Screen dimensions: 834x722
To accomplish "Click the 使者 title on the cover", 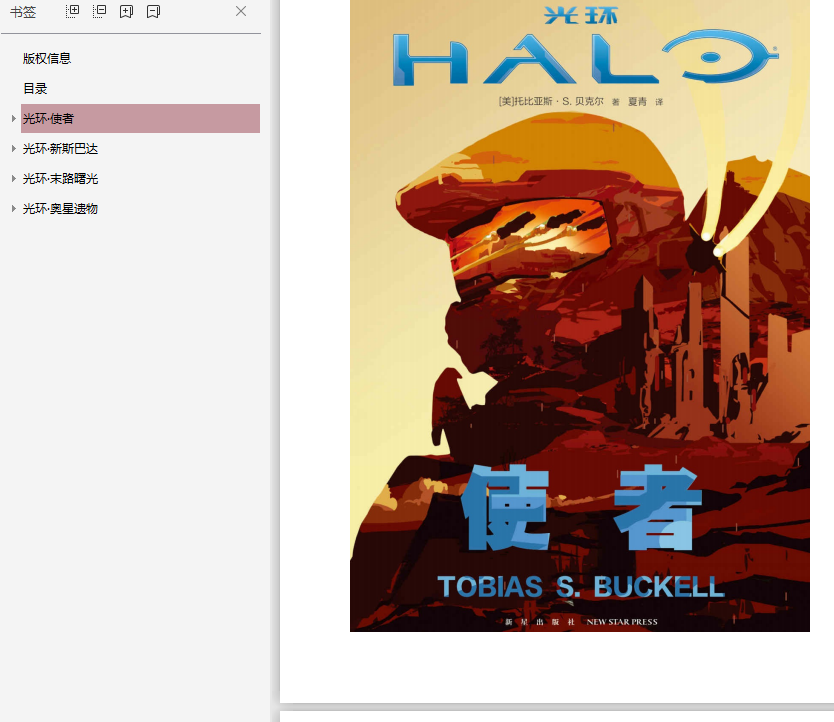I will click(x=581, y=507).
